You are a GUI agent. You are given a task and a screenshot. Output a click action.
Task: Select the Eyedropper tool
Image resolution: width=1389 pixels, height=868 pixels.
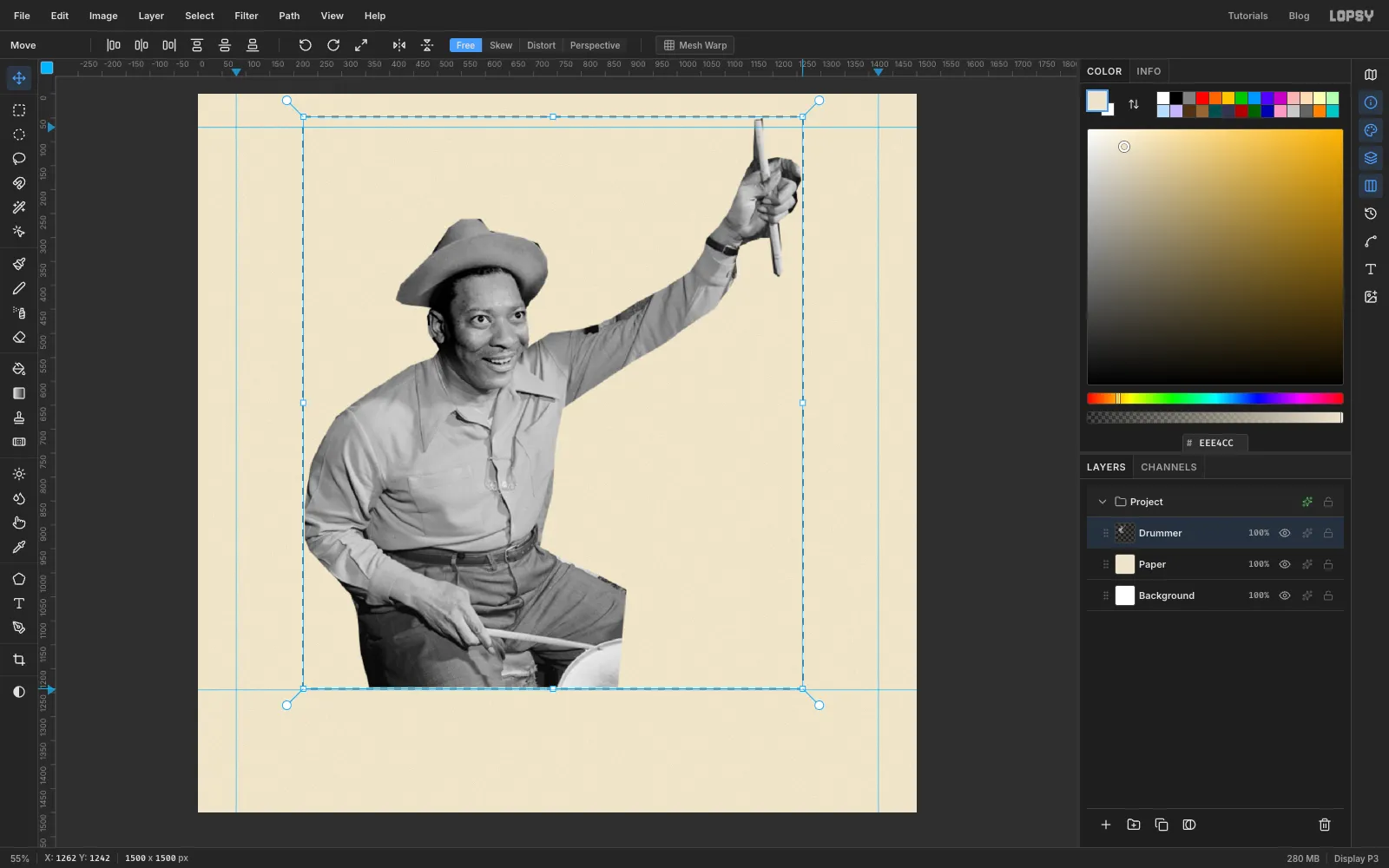click(x=19, y=547)
